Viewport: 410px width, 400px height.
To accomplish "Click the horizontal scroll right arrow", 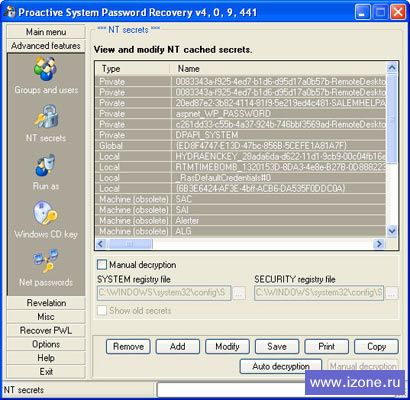I will [x=379, y=244].
